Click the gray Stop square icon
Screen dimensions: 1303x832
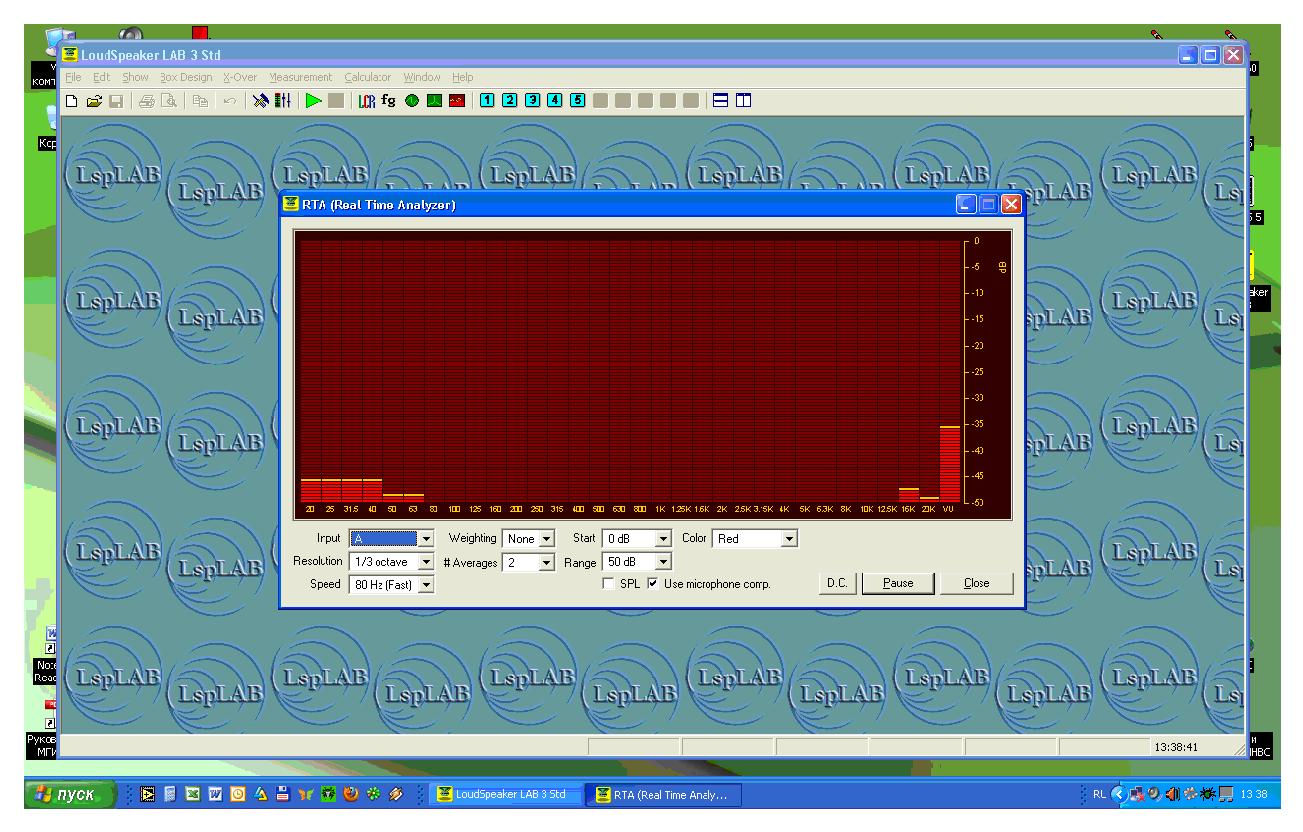pos(336,101)
